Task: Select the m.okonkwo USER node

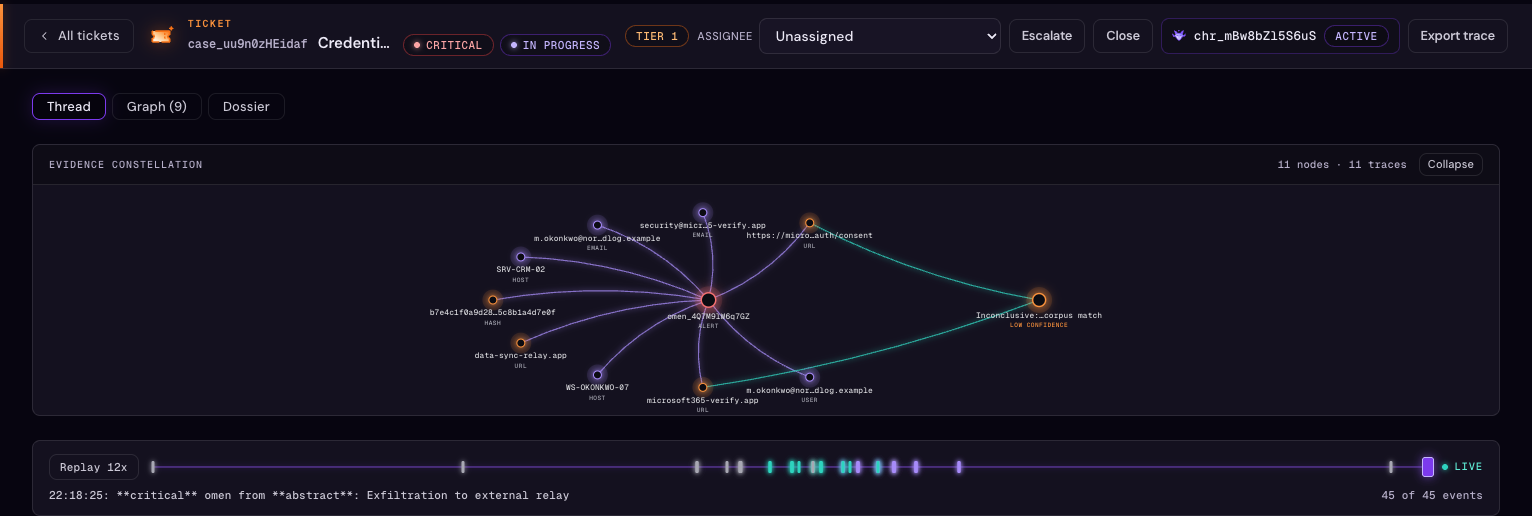Action: (809, 378)
